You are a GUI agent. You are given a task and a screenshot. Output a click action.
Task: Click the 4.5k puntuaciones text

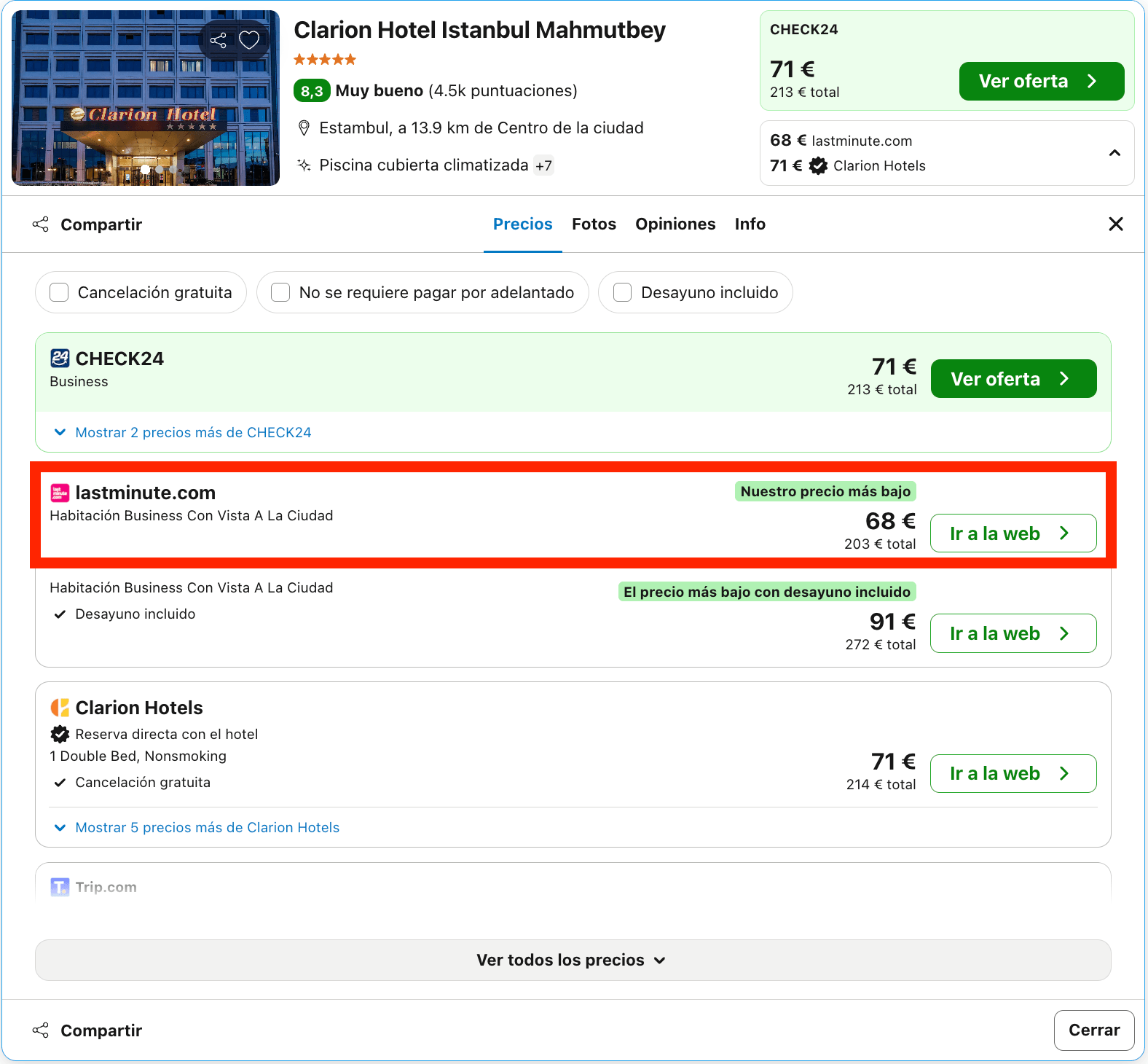[x=503, y=91]
